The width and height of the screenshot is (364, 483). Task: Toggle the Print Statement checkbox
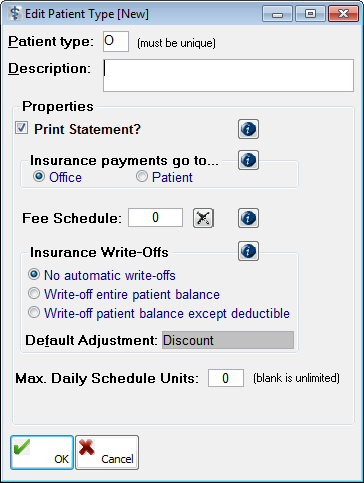[22, 128]
